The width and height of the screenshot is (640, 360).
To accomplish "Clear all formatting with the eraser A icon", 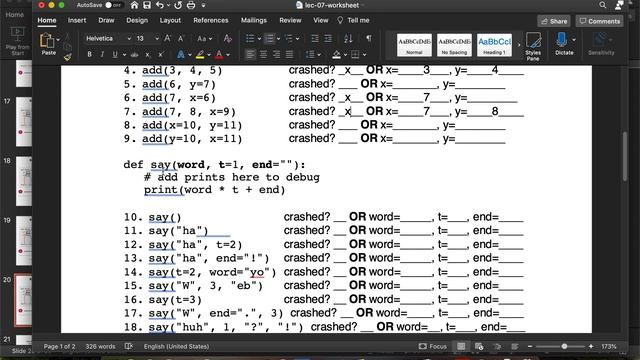I will [x=228, y=39].
